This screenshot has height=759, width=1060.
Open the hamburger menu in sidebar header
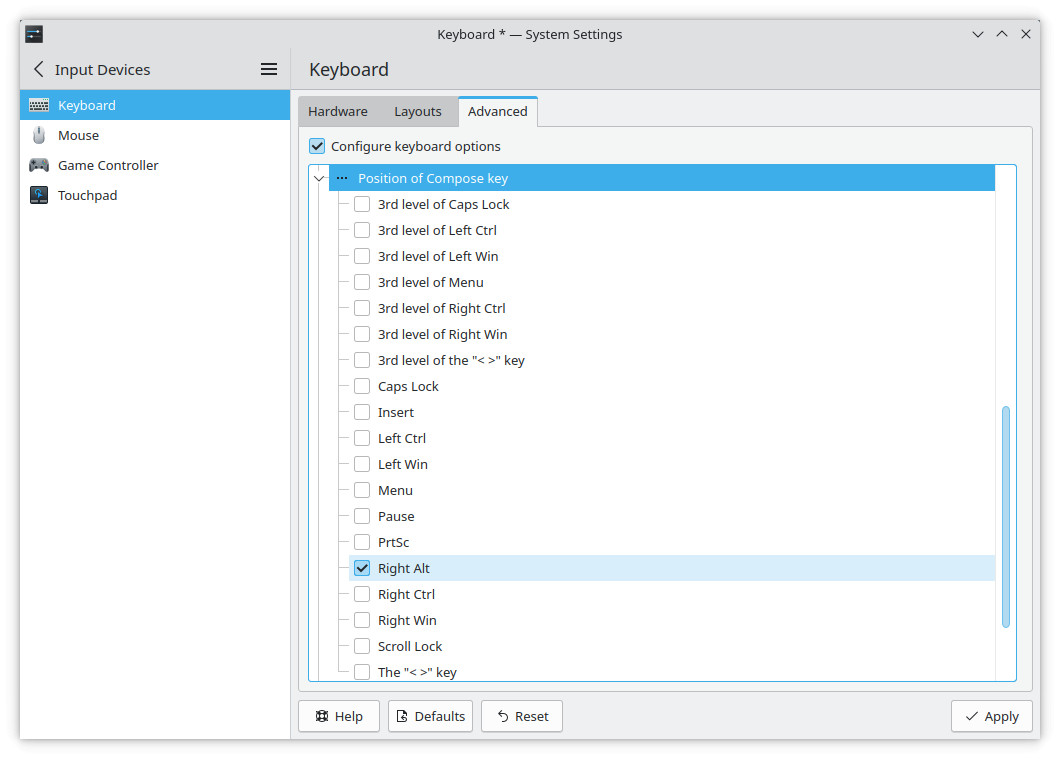coord(269,69)
